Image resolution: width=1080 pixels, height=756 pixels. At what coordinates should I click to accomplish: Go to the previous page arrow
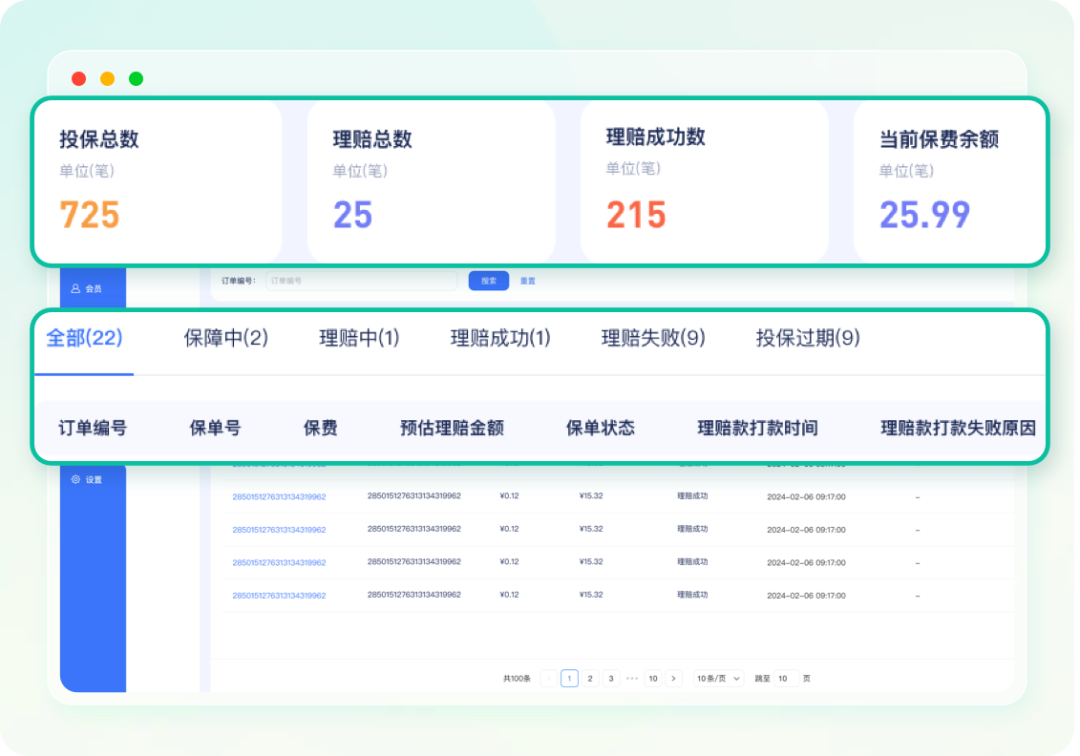[549, 678]
